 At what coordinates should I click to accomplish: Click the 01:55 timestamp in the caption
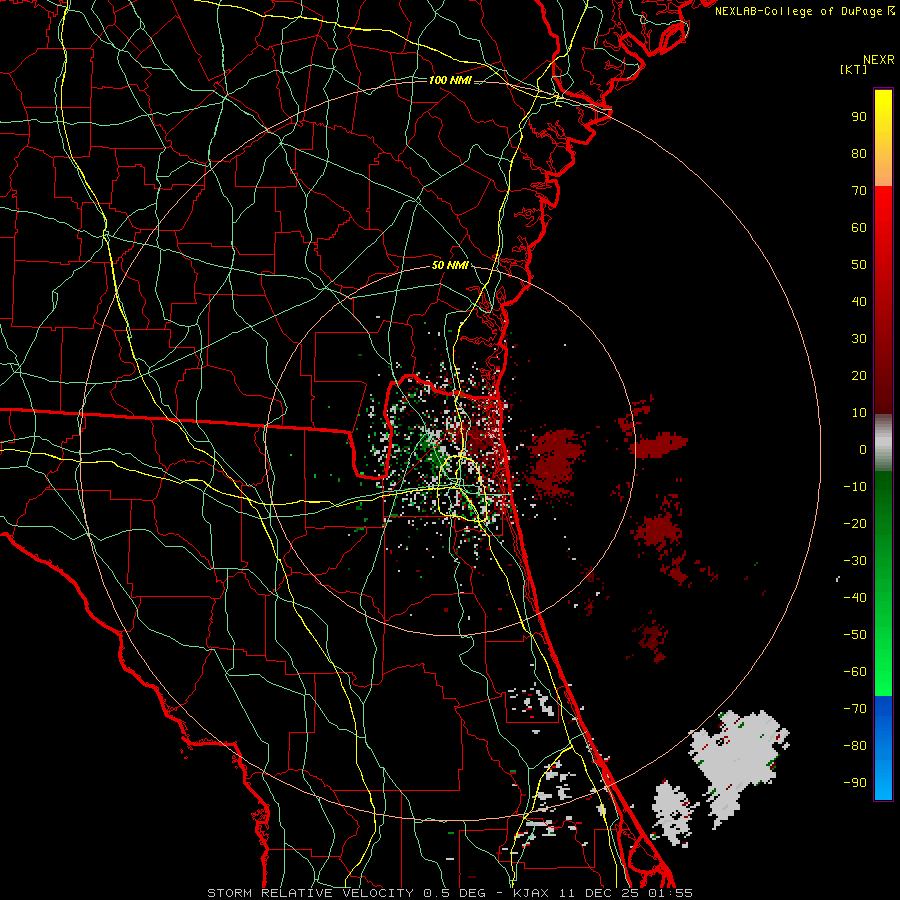670,893
